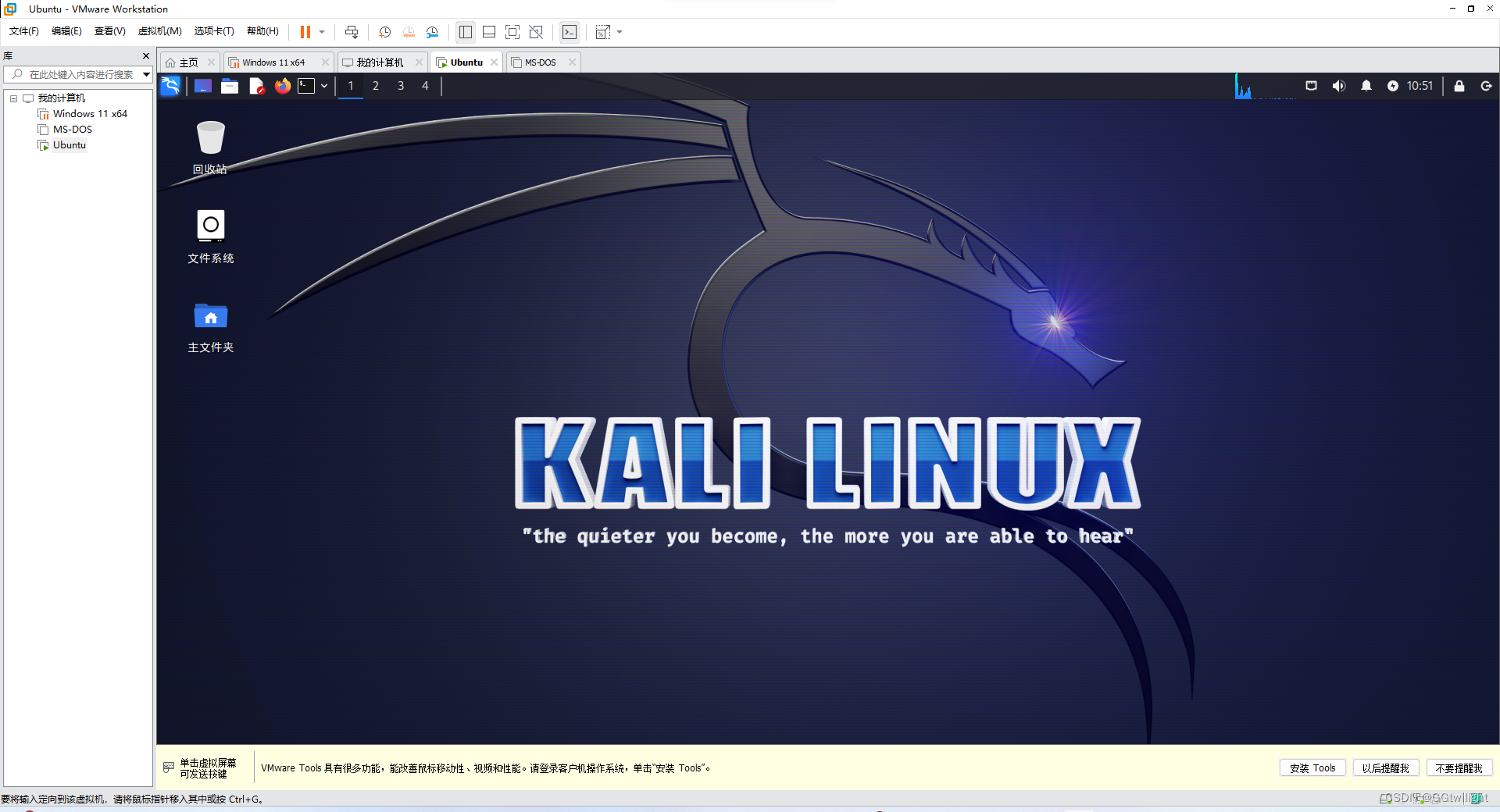Click the take snapshot clock icon
Viewport: 1500px width, 812px height.
[x=385, y=32]
